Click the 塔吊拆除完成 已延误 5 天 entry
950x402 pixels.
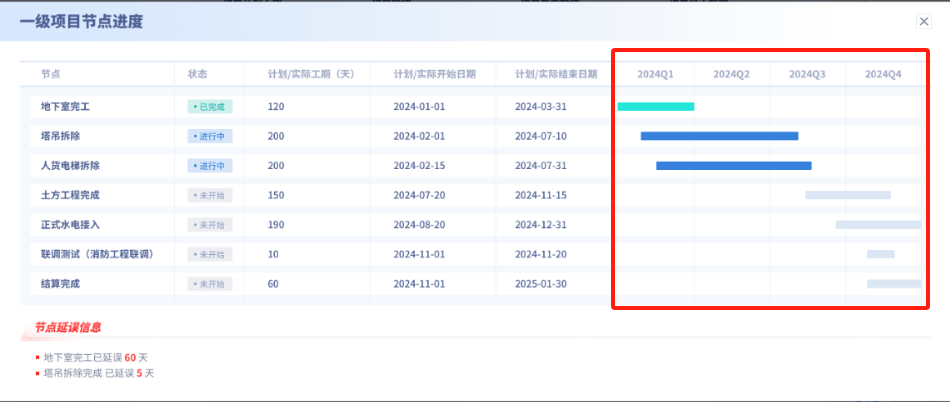(95, 374)
